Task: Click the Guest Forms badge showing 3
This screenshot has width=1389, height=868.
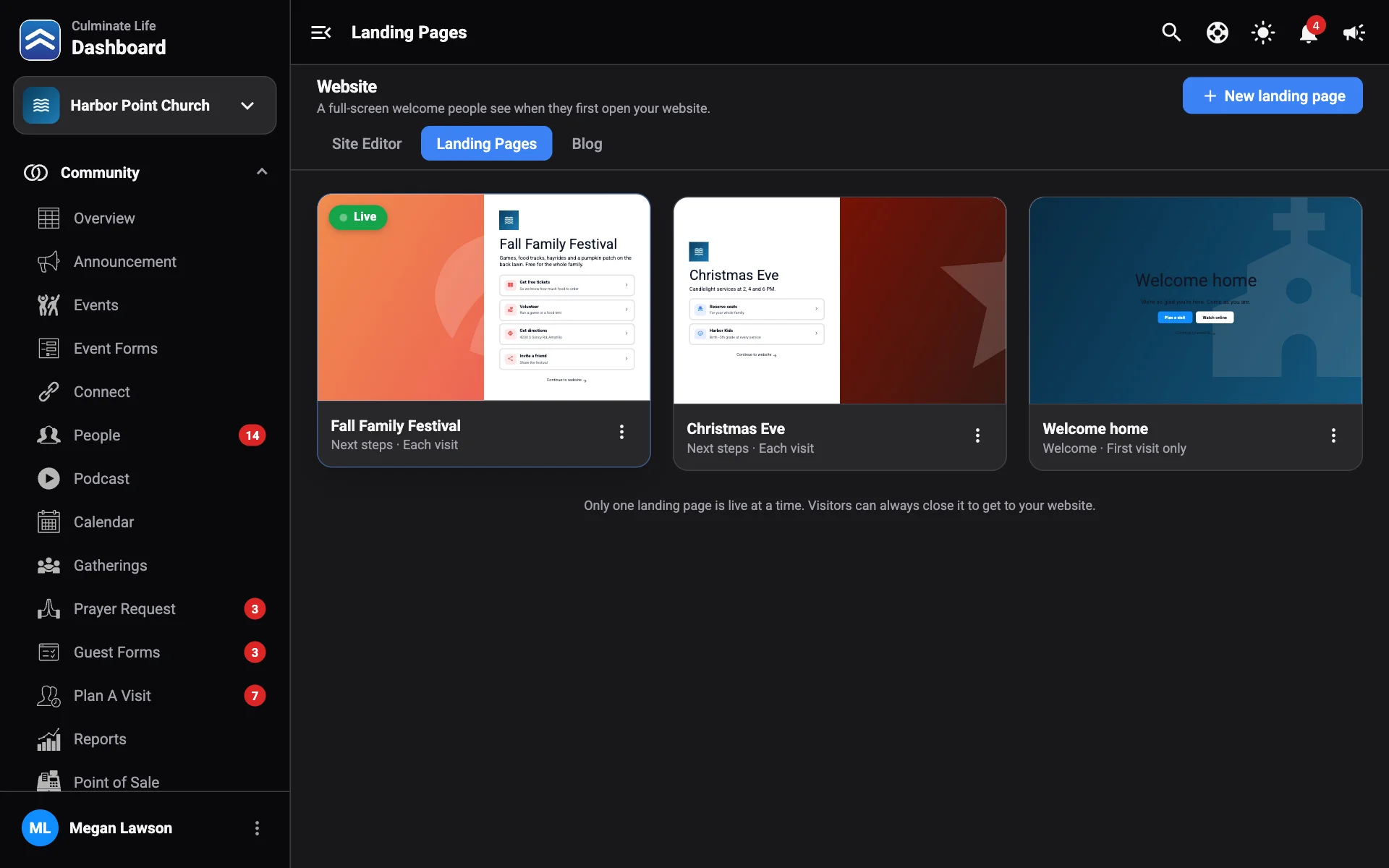Action: pyautogui.click(x=255, y=652)
